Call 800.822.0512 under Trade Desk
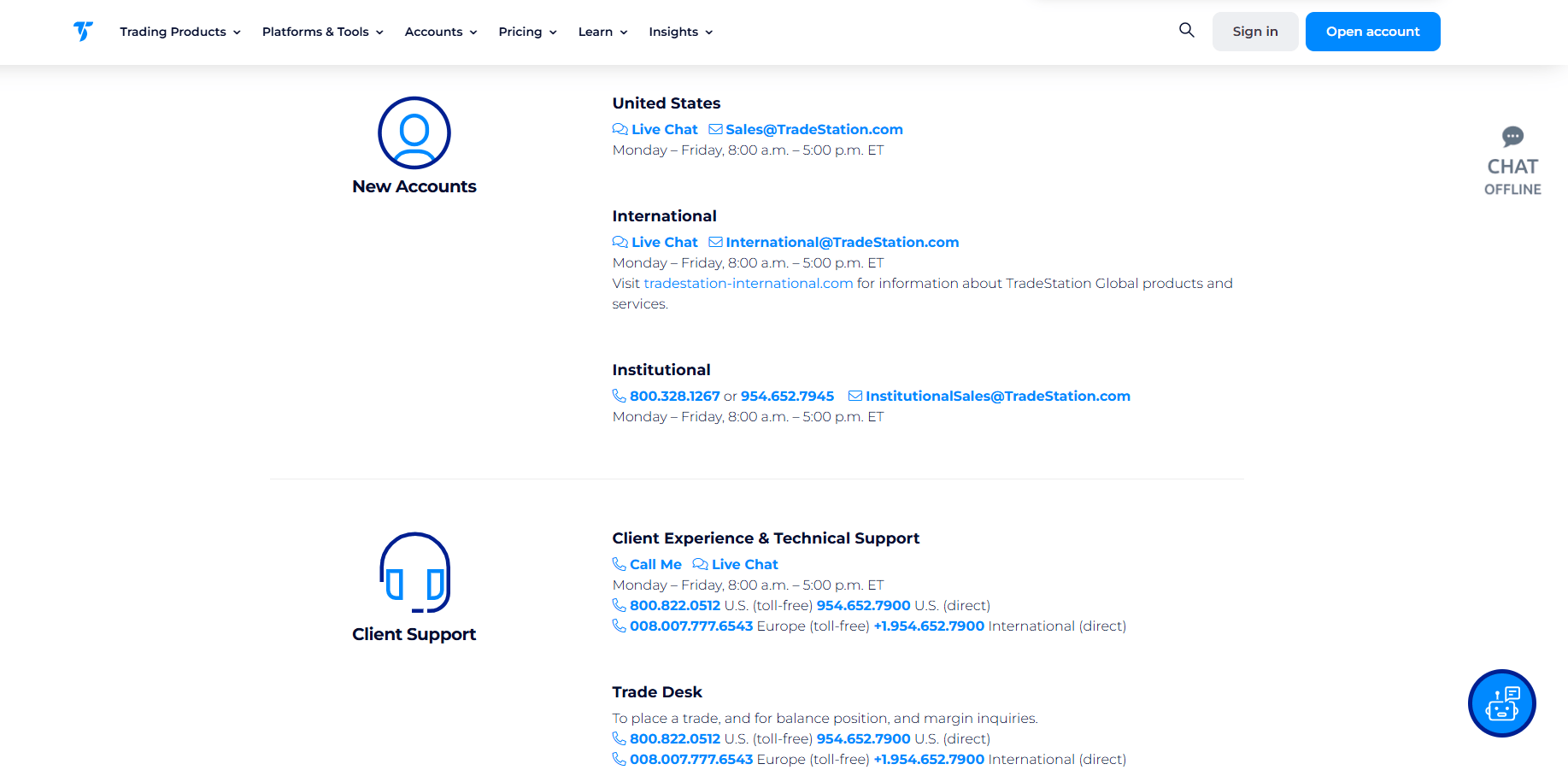Screen dimensions: 1568x770 point(675,738)
